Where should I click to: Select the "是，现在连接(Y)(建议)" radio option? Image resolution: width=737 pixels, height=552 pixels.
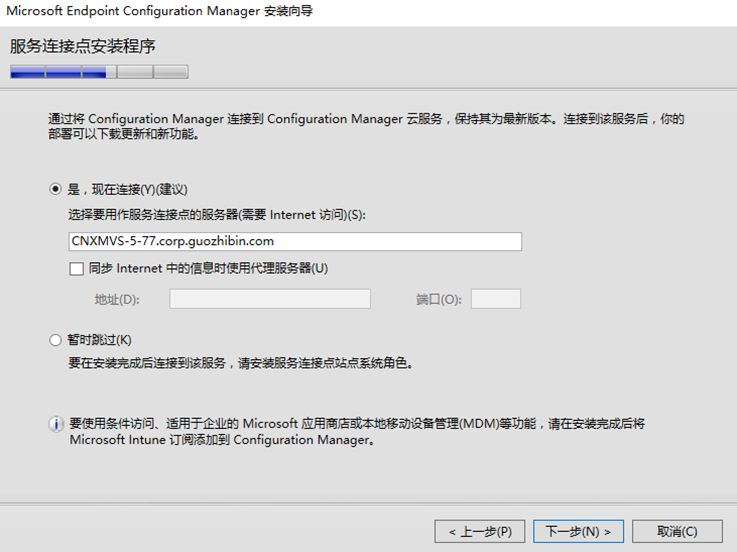point(56,189)
